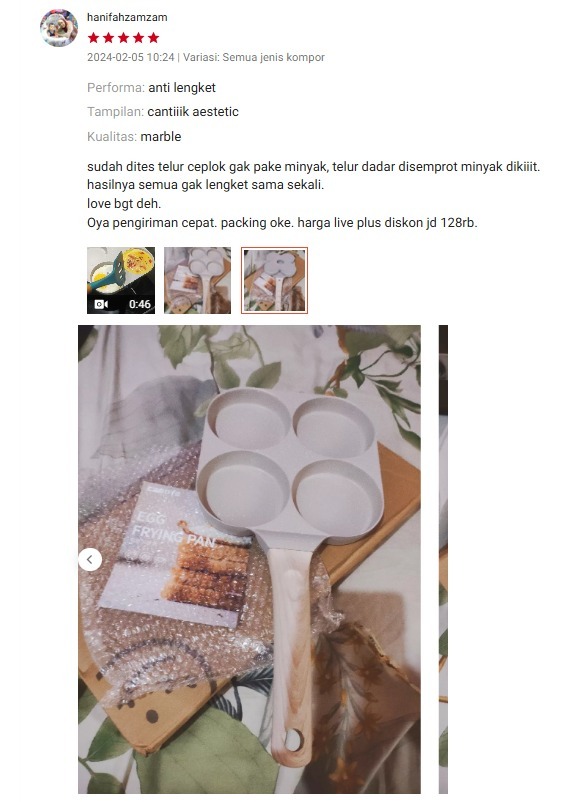This screenshot has width=578, height=802.
Task: Click the video camera icon on first thumbnail
Action: point(101,304)
